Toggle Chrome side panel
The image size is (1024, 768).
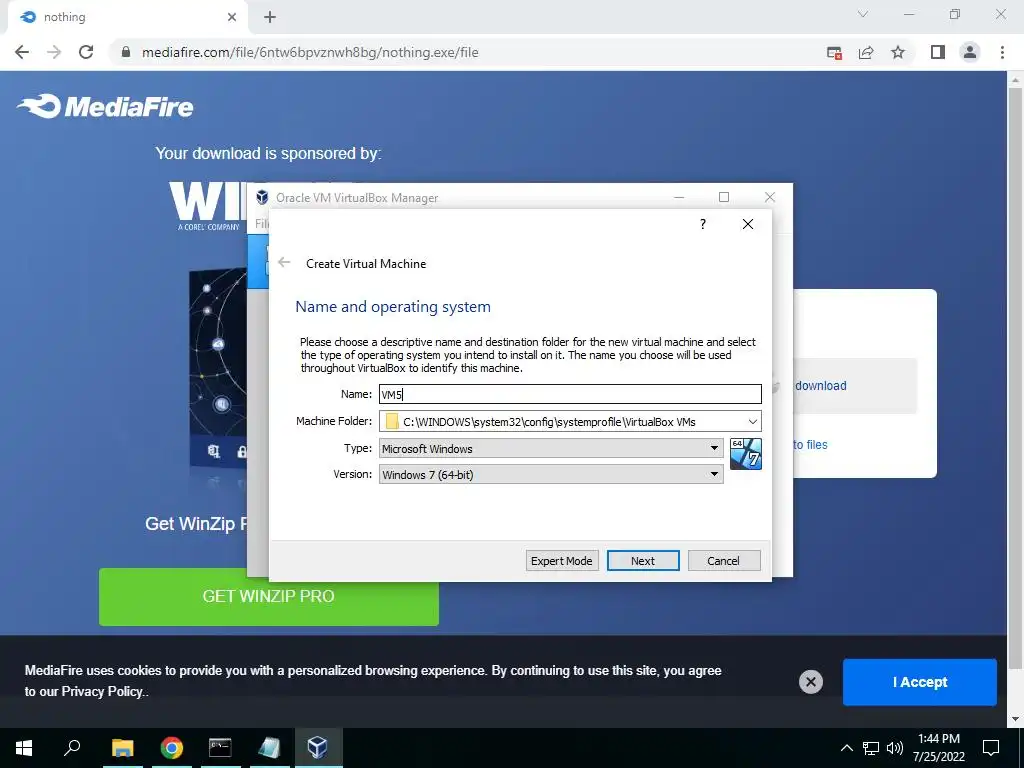(x=938, y=52)
